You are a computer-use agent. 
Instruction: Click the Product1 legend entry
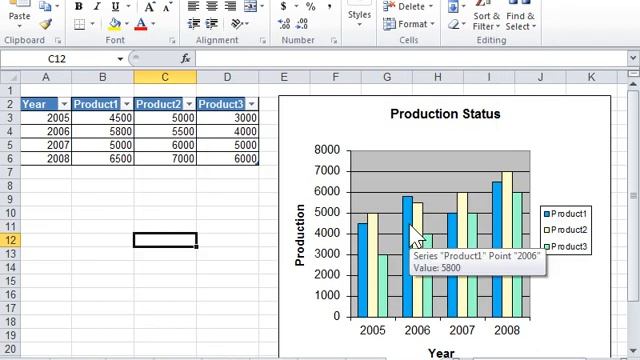tap(566, 214)
